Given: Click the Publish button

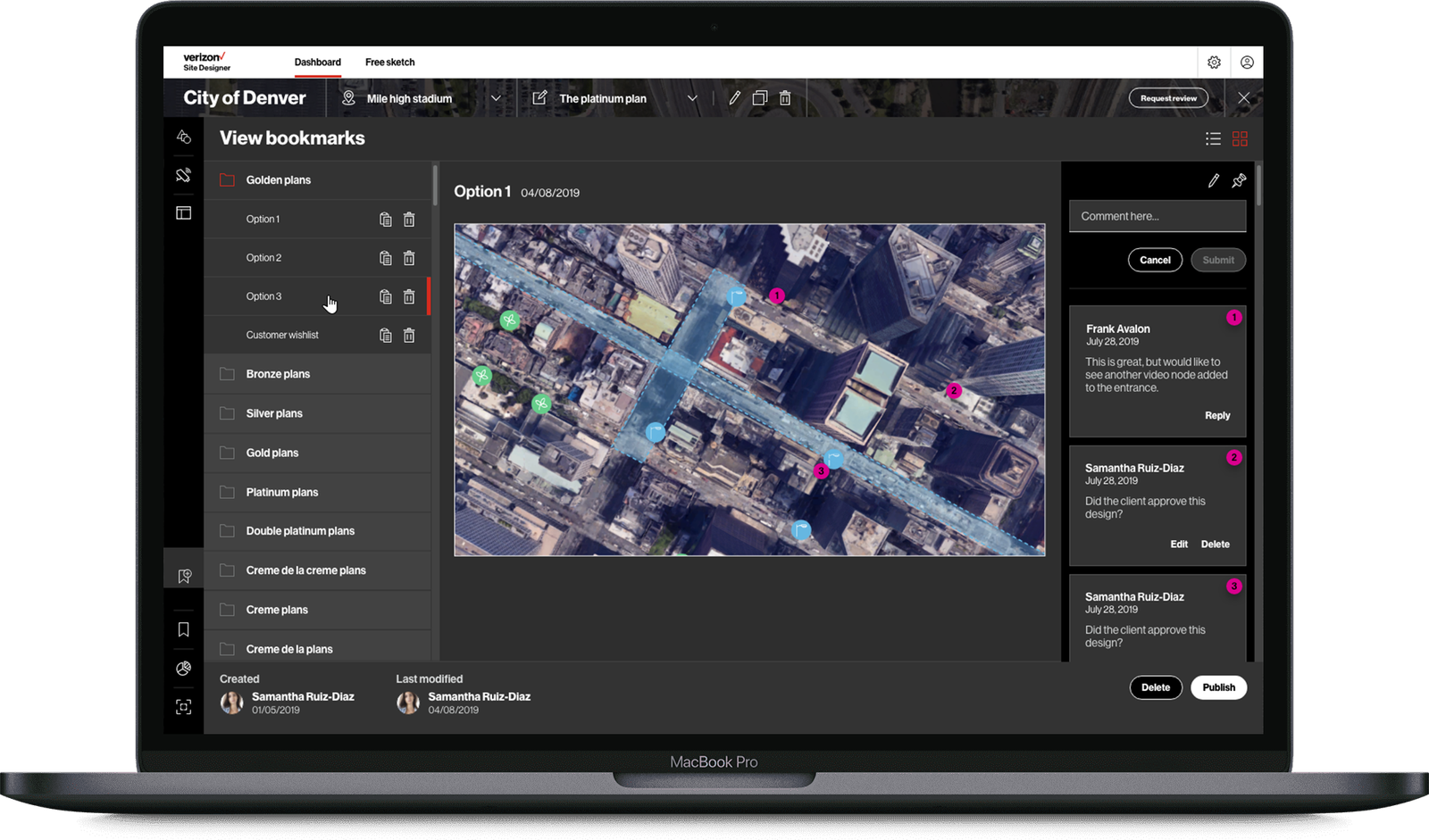Looking at the screenshot, I should [x=1218, y=687].
